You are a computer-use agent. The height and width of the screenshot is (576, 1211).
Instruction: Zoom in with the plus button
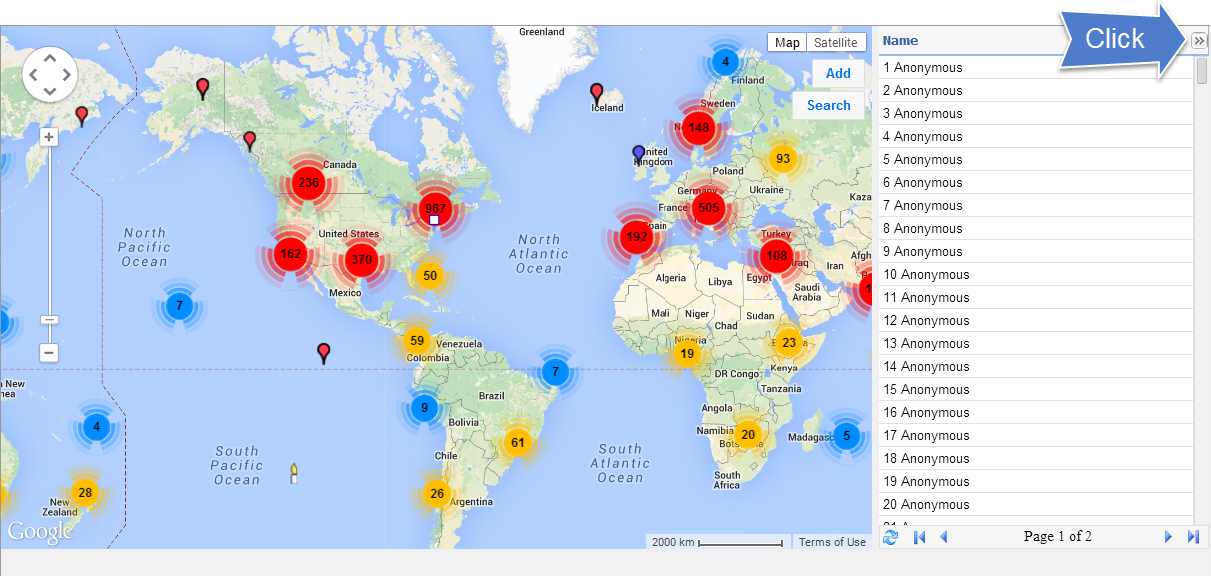pyautogui.click(x=49, y=137)
